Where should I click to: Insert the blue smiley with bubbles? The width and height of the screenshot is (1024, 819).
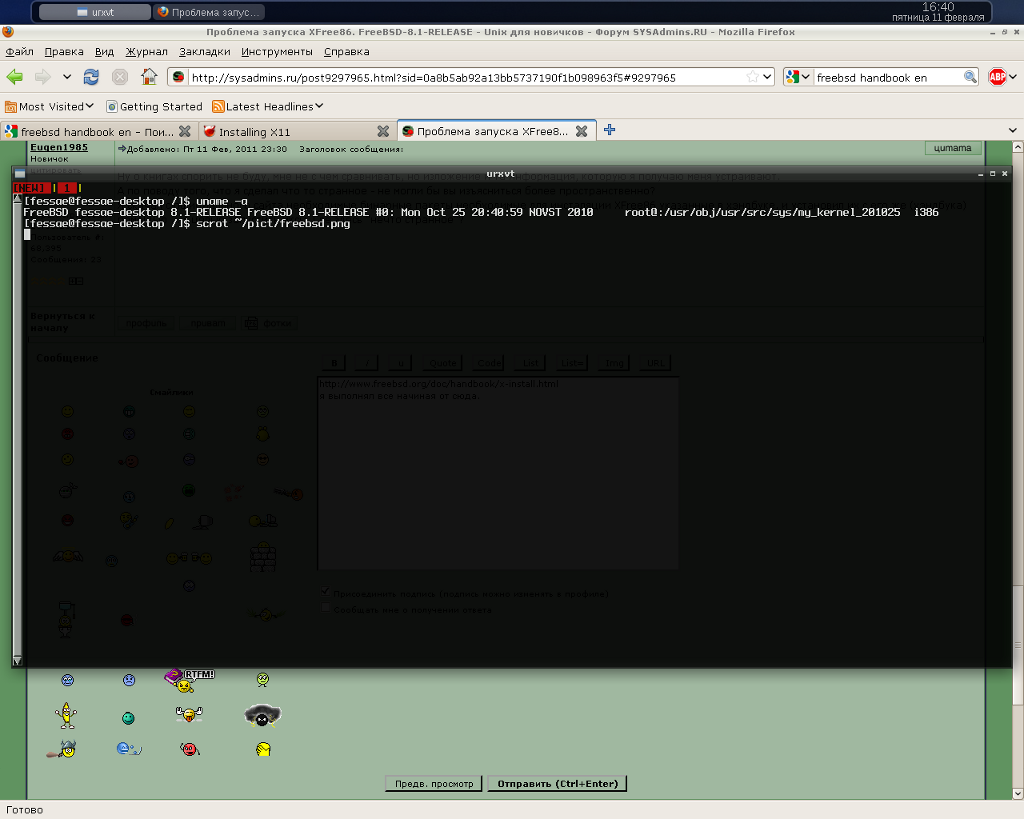click(x=129, y=749)
